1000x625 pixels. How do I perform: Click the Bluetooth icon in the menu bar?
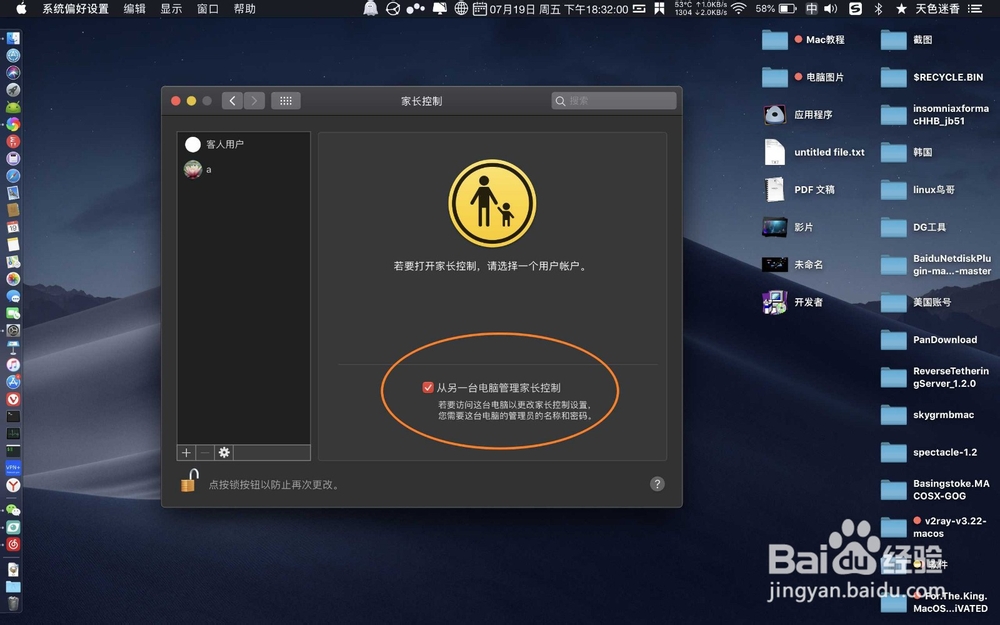coord(878,9)
